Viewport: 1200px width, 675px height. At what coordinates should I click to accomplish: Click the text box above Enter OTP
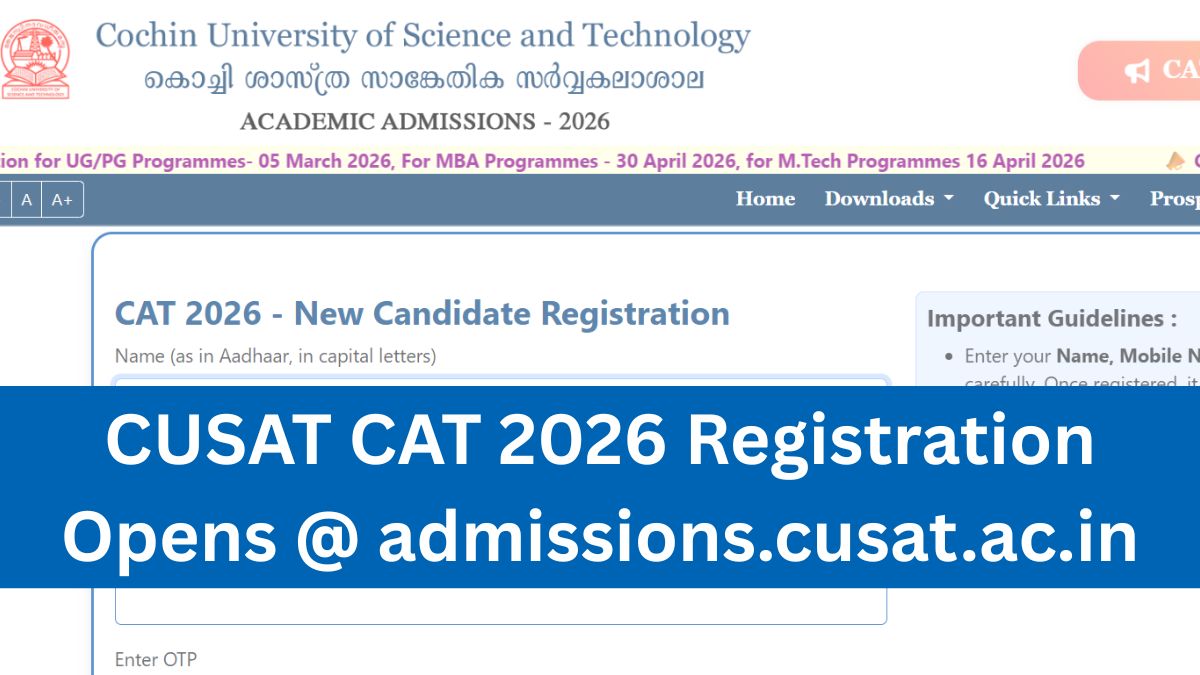coord(500,606)
